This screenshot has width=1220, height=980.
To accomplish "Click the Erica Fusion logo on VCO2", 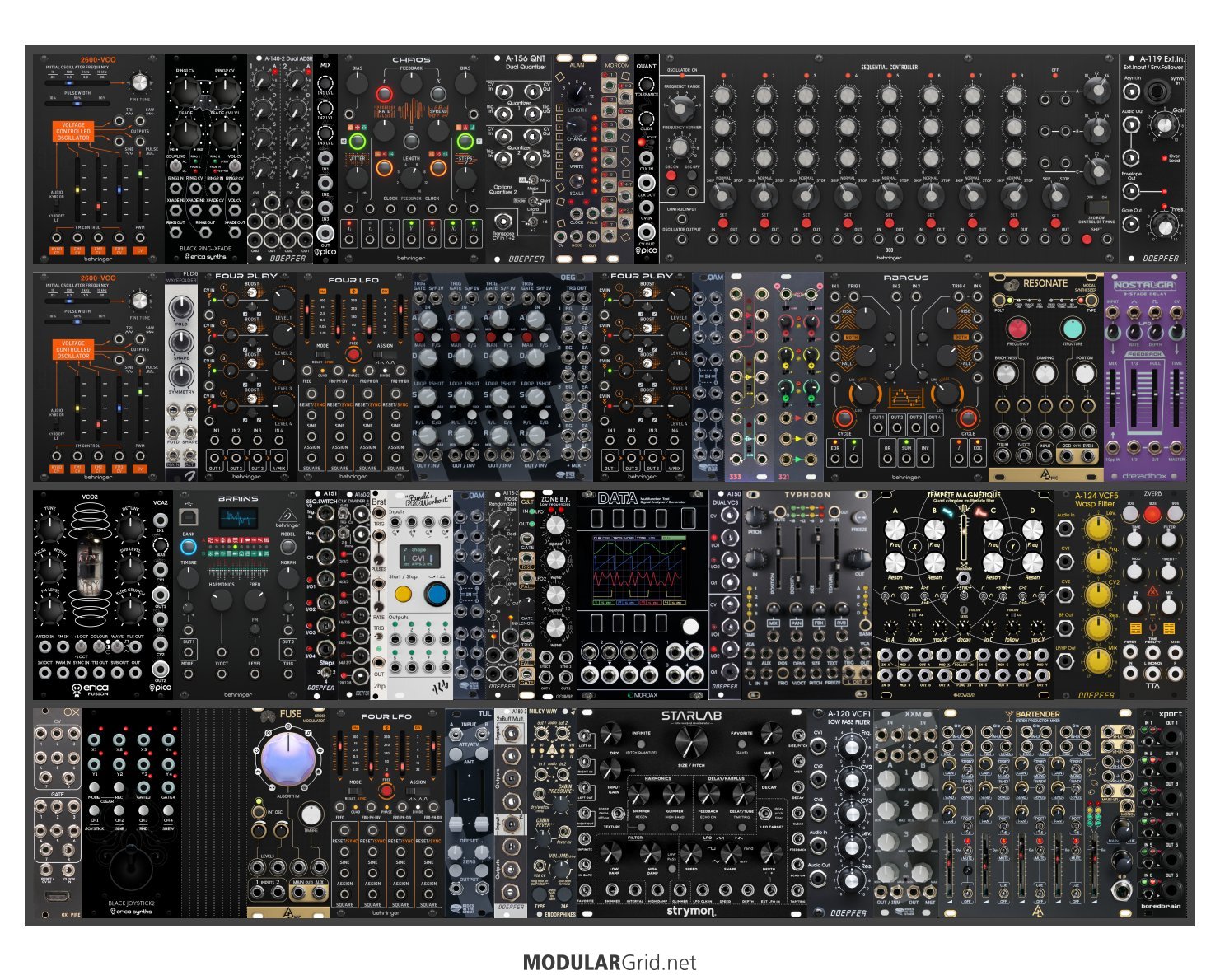I will (x=91, y=688).
